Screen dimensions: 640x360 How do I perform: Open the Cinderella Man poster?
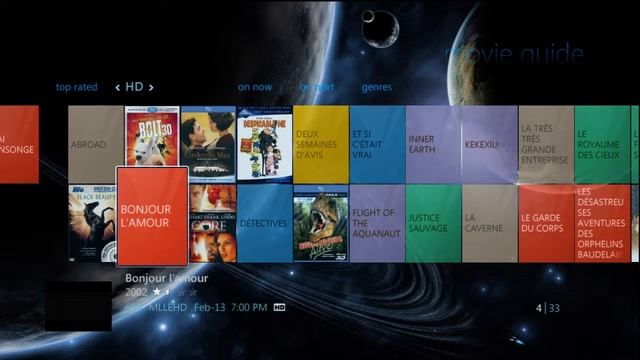[208, 144]
